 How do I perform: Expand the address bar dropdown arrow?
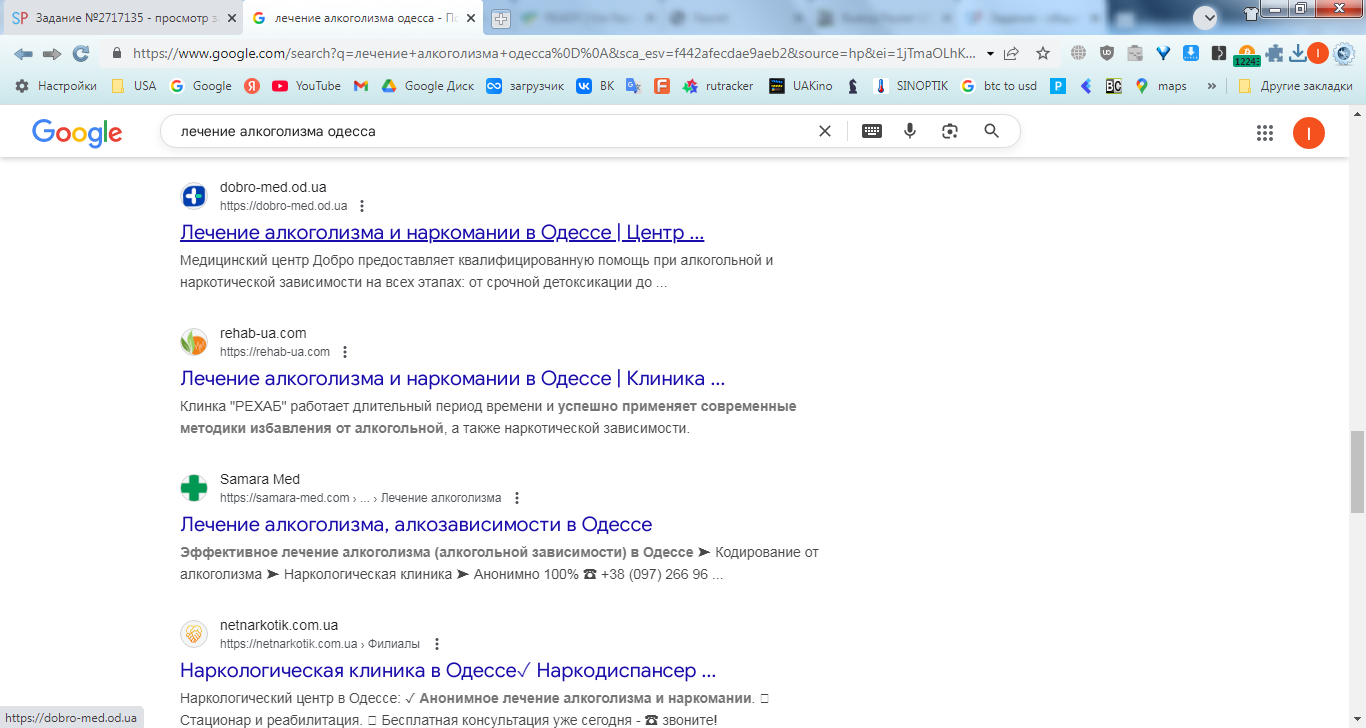pyautogui.click(x=990, y=54)
